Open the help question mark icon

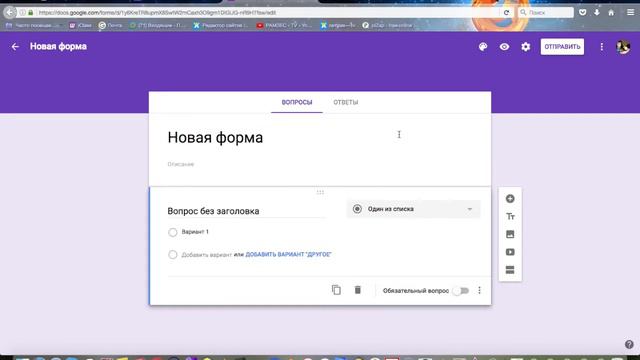[629, 344]
